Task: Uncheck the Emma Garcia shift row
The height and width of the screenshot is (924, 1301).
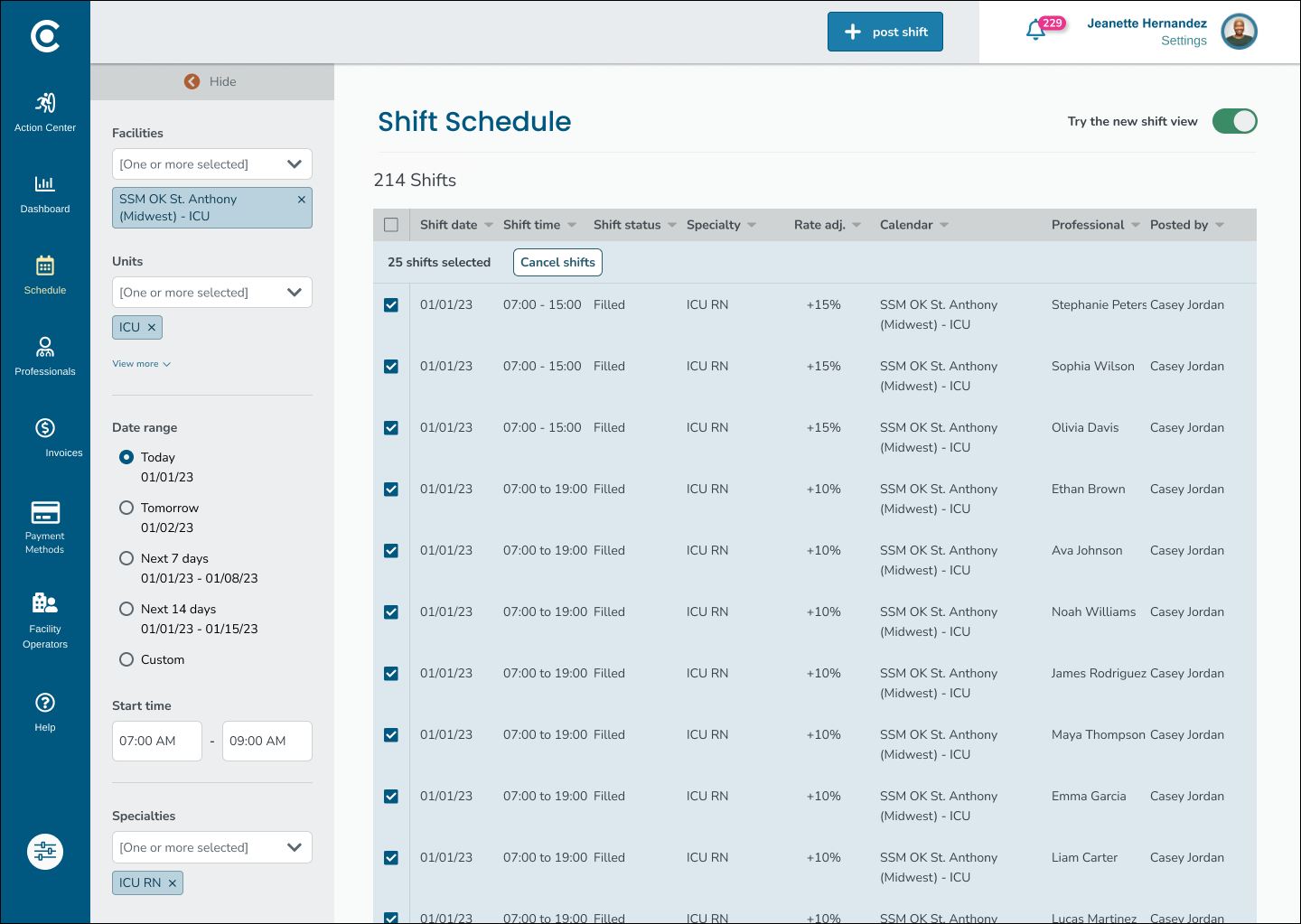Action: click(x=391, y=797)
